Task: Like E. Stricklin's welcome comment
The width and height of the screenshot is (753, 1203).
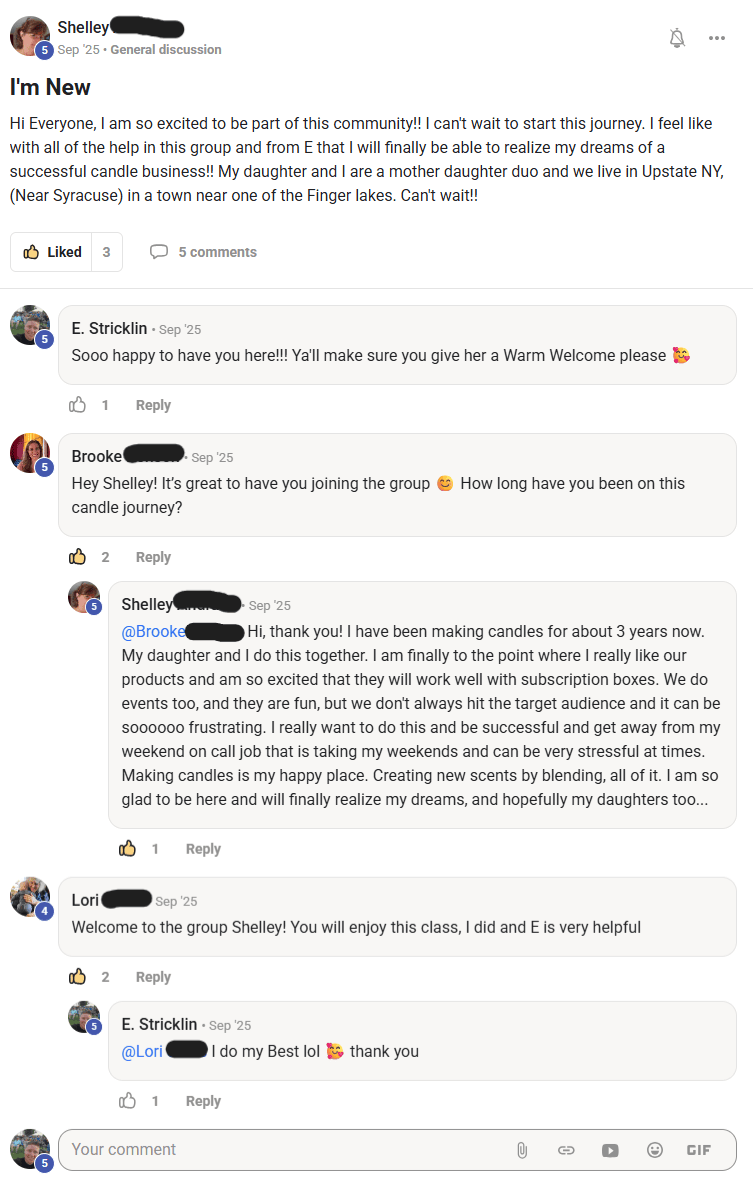Action: [x=78, y=405]
